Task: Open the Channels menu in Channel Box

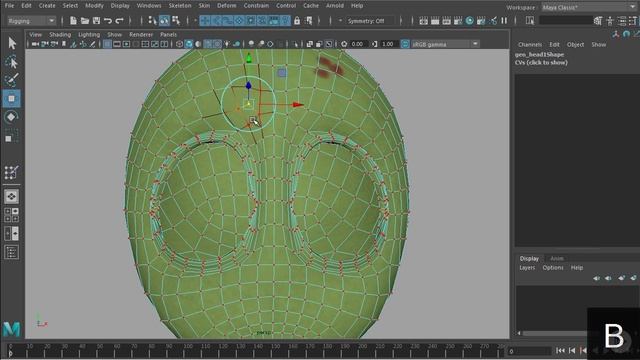Action: click(x=530, y=44)
